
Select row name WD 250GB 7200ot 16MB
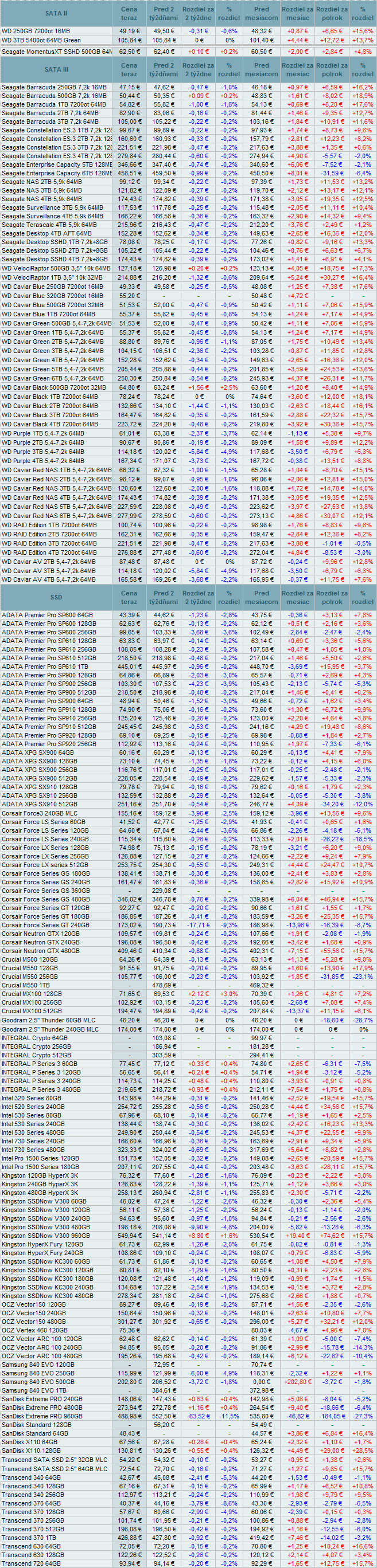(36, 31)
